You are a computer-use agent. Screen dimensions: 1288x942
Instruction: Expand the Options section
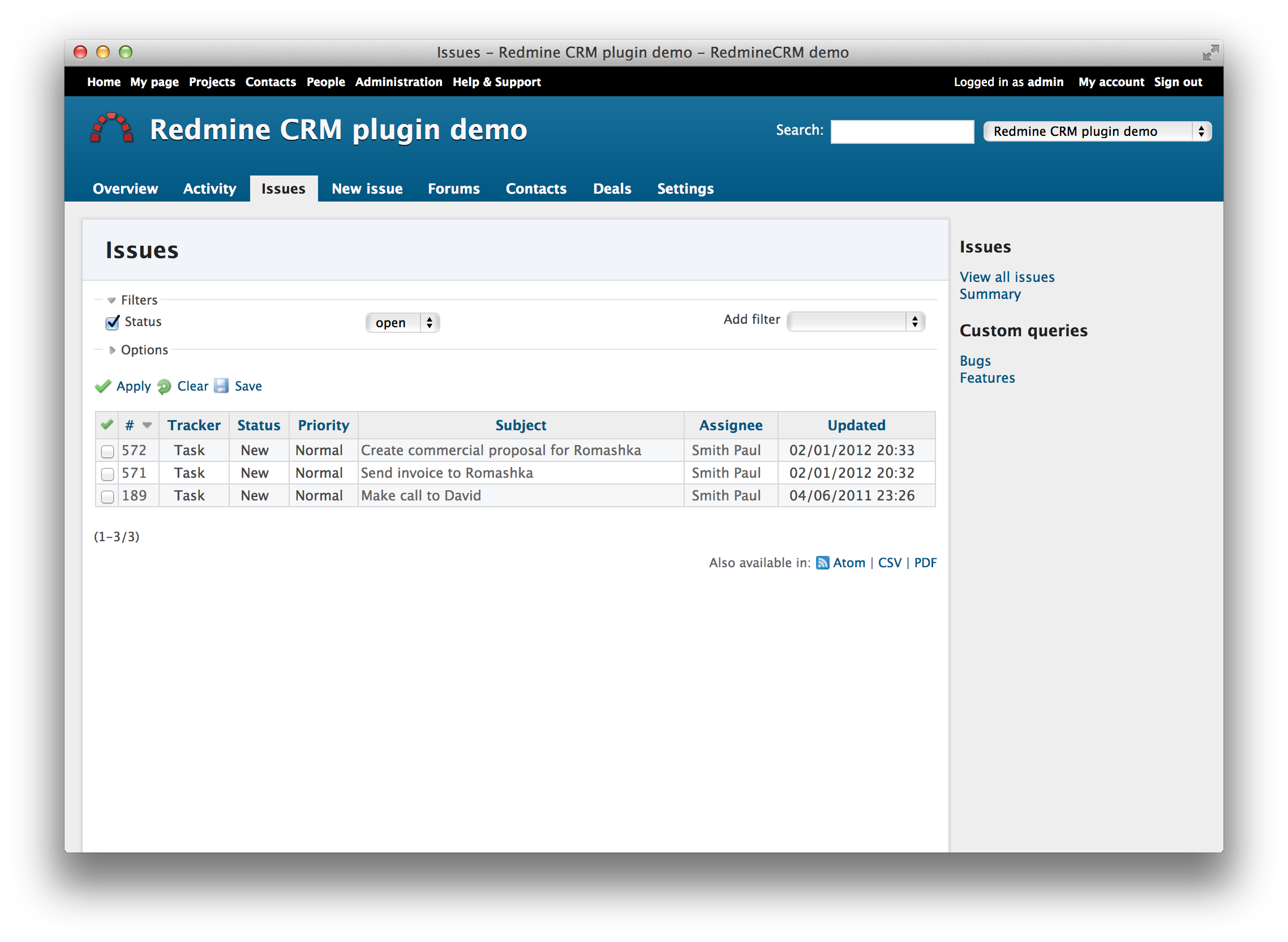pyautogui.click(x=112, y=350)
